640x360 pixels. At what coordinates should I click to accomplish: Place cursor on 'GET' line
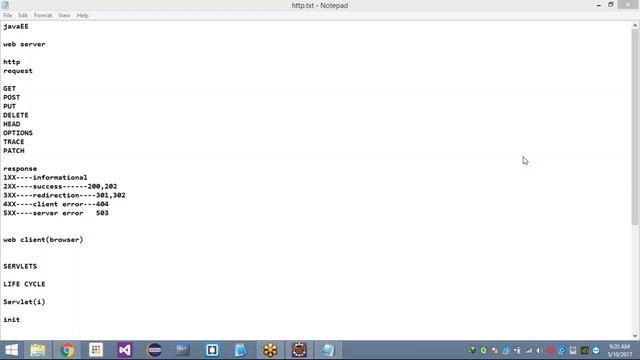9,89
